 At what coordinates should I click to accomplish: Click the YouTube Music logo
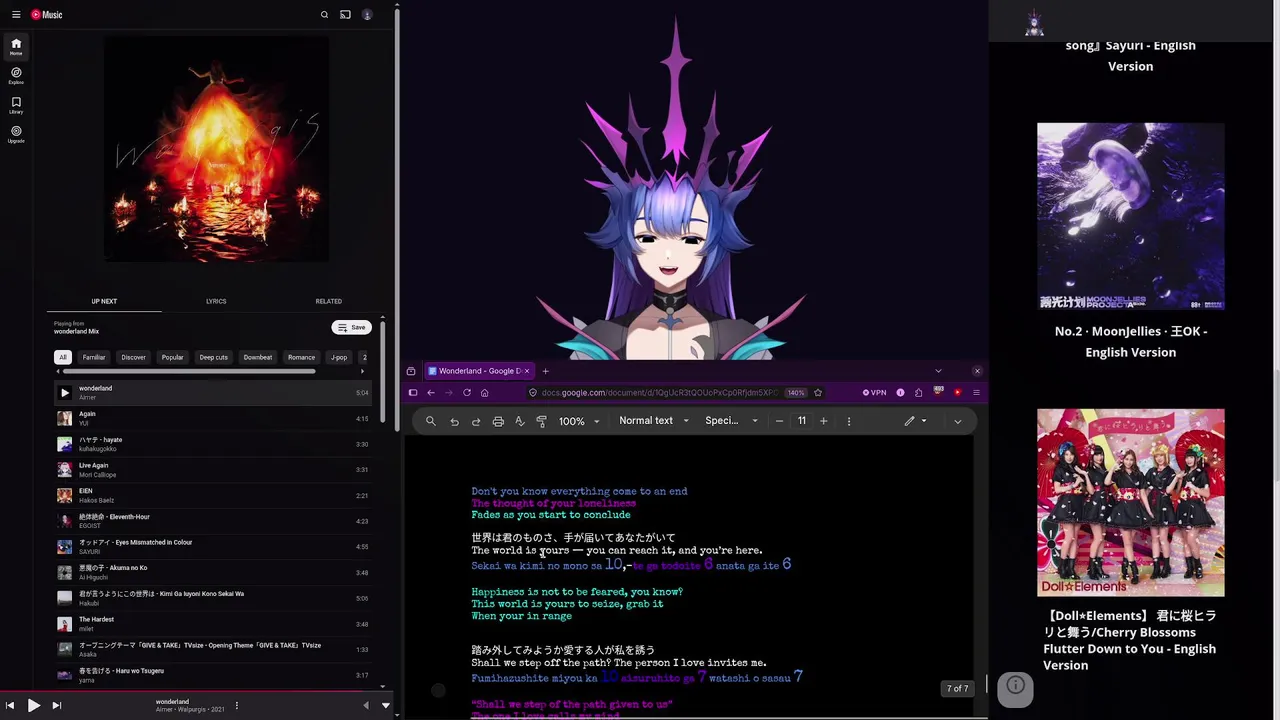(46, 15)
